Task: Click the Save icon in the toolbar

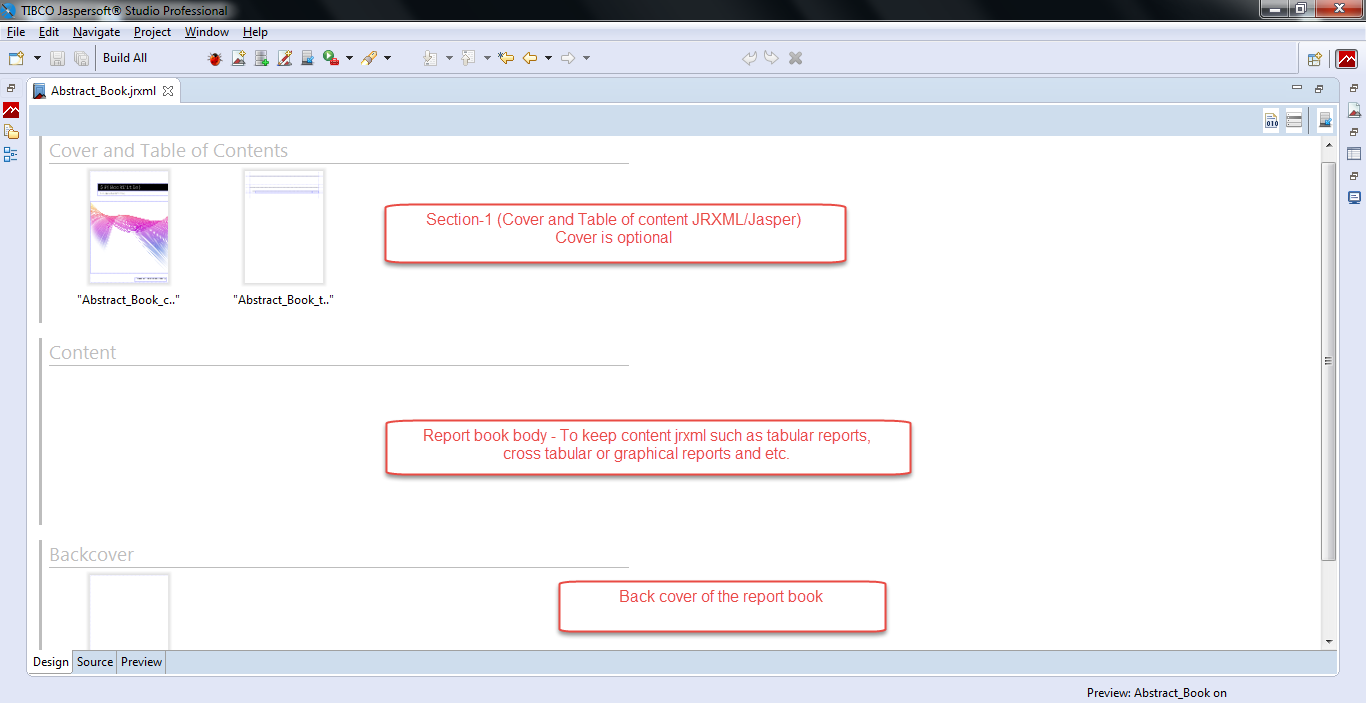Action: (57, 58)
